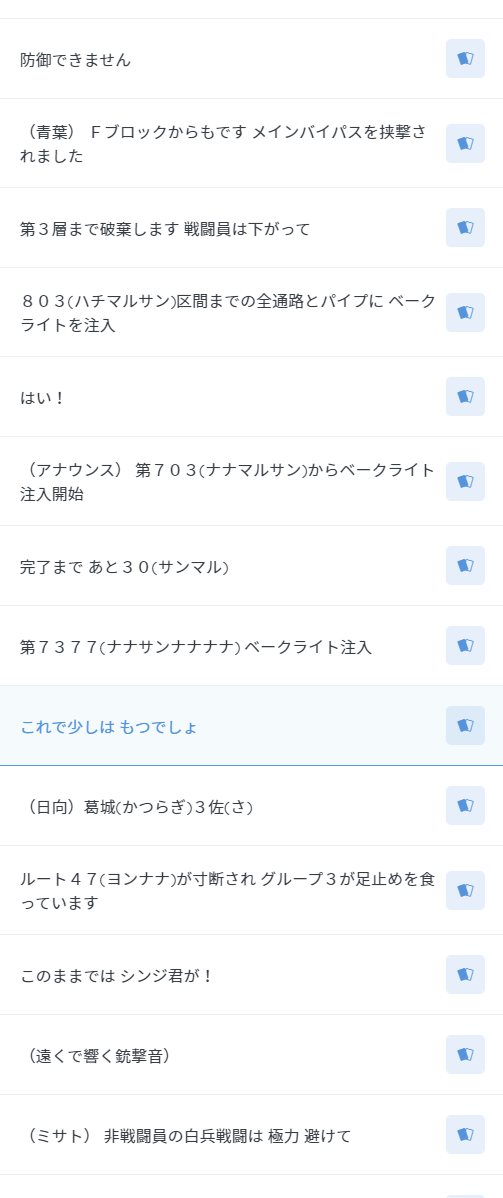
Task: Click flashcard icon on highlighted これで少しは line
Action: tap(465, 726)
